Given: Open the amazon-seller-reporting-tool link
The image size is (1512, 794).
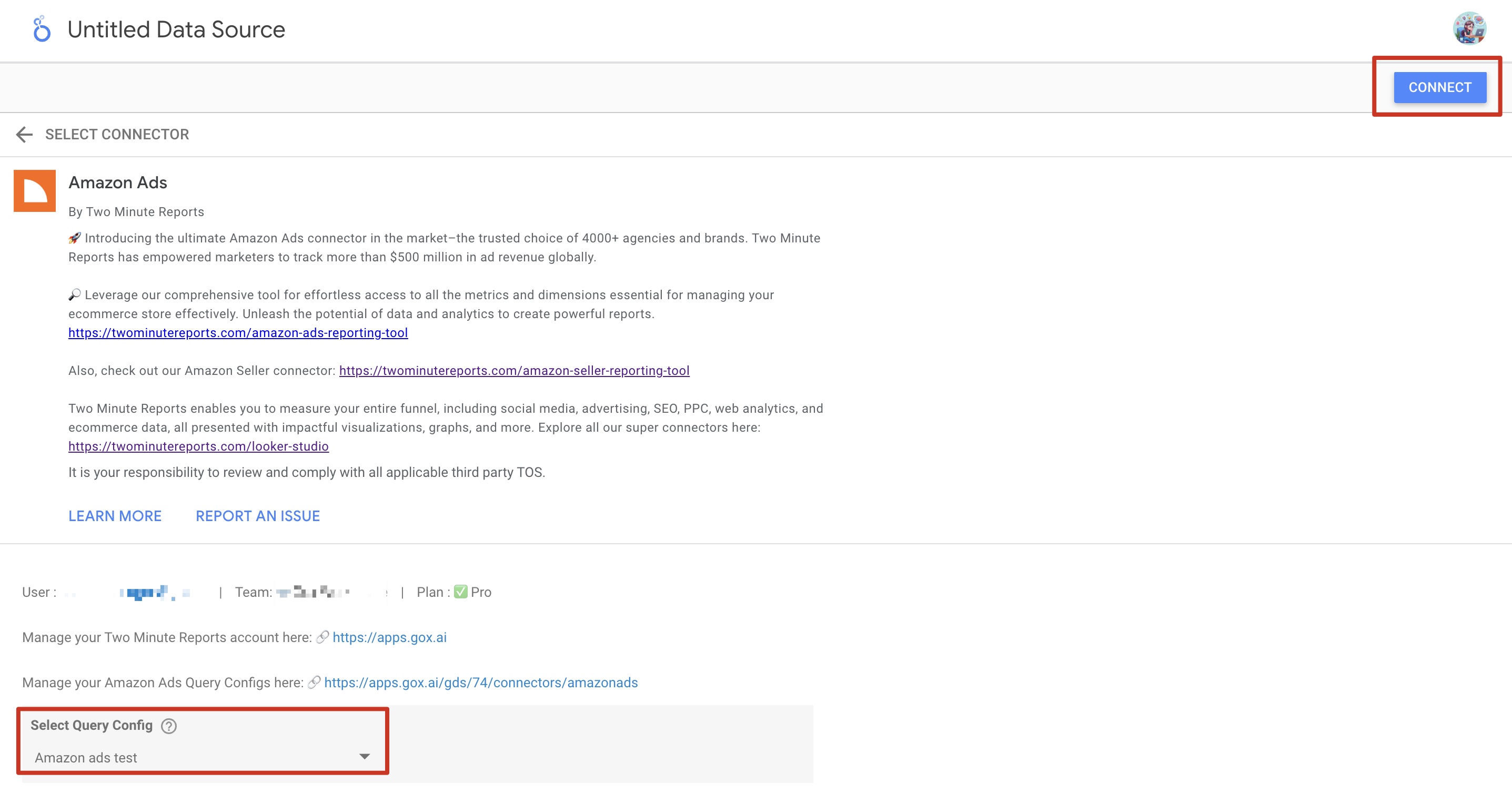Looking at the screenshot, I should [514, 370].
